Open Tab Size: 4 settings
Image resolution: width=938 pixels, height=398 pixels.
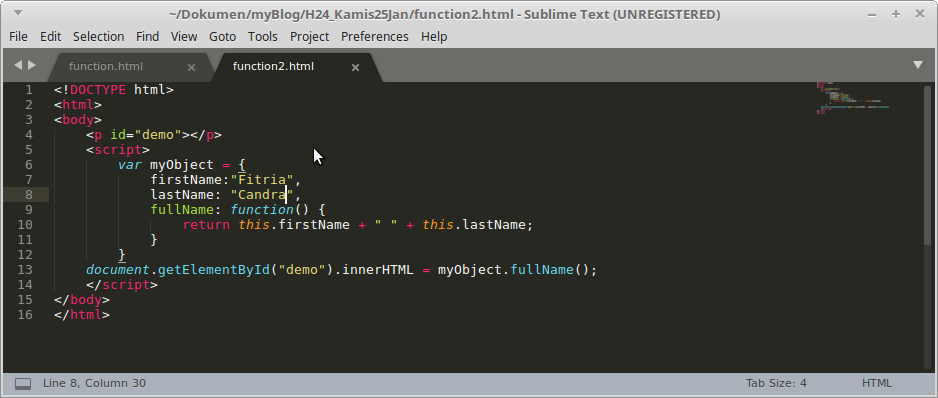point(776,383)
